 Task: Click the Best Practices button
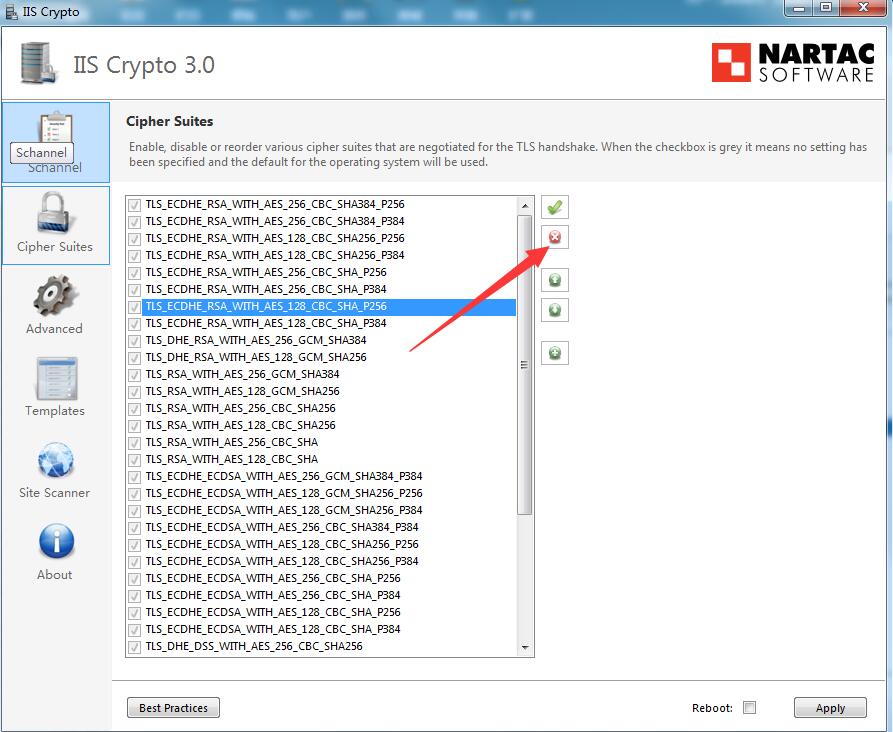coord(172,707)
